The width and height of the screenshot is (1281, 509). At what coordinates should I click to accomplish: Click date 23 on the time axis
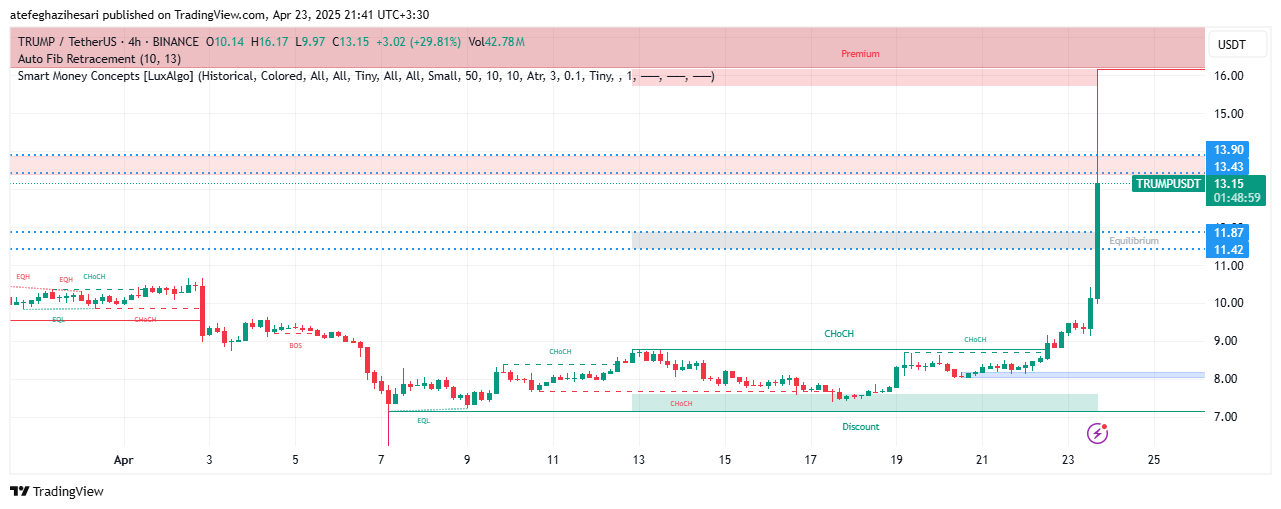1069,461
